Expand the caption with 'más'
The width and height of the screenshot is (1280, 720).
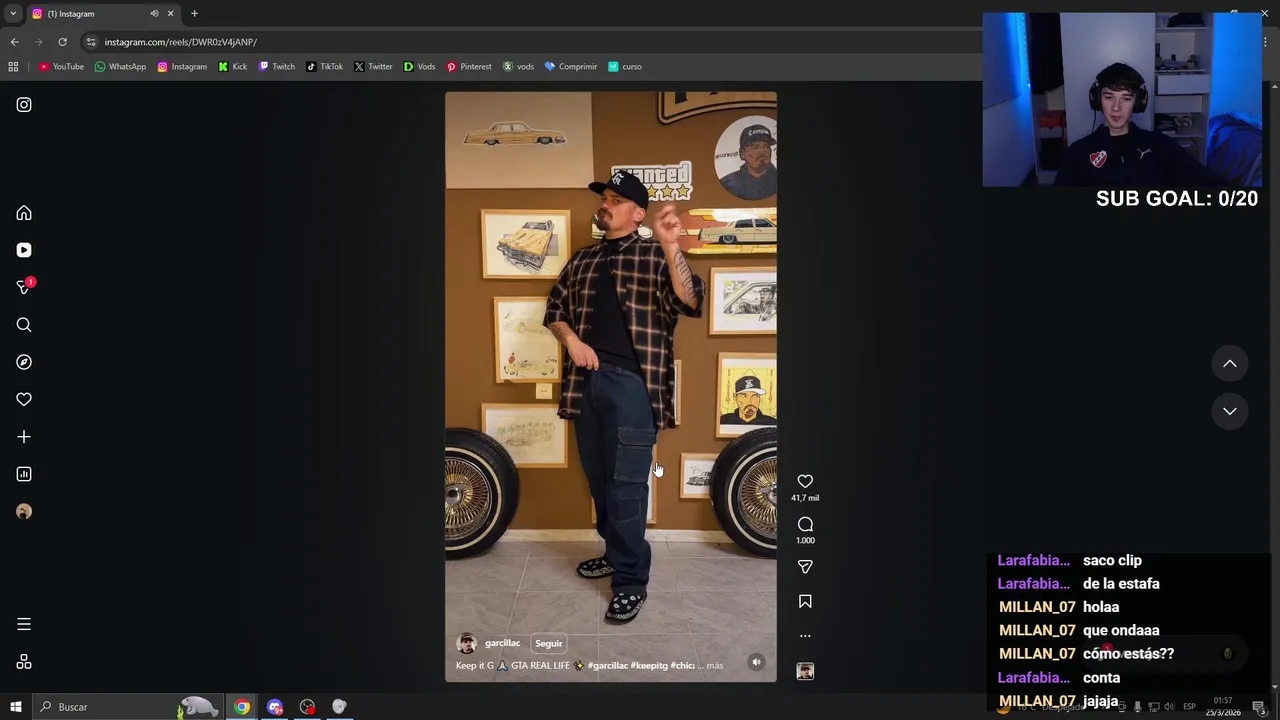[714, 665]
